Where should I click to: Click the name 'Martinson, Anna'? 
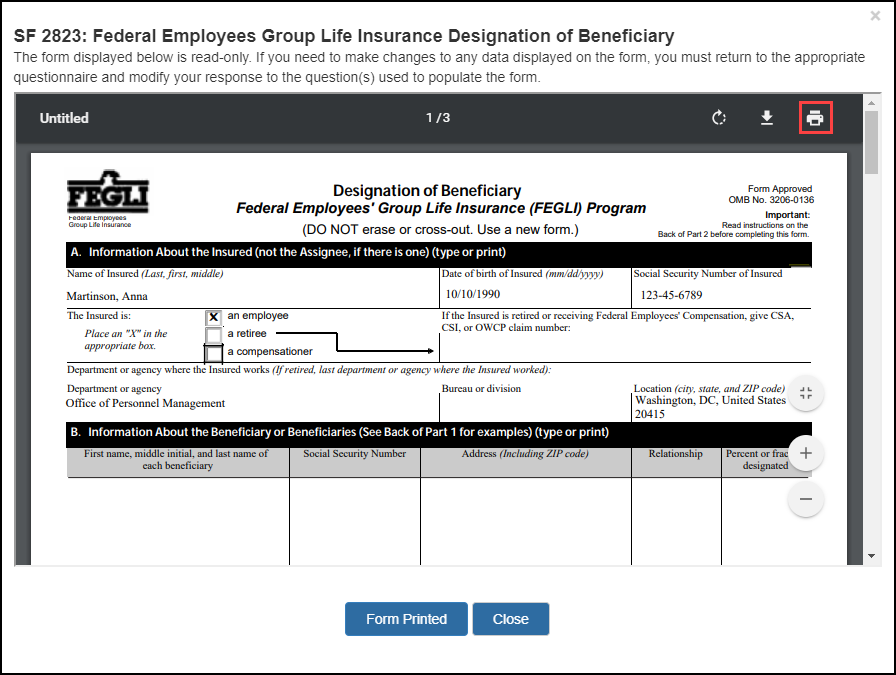107,296
